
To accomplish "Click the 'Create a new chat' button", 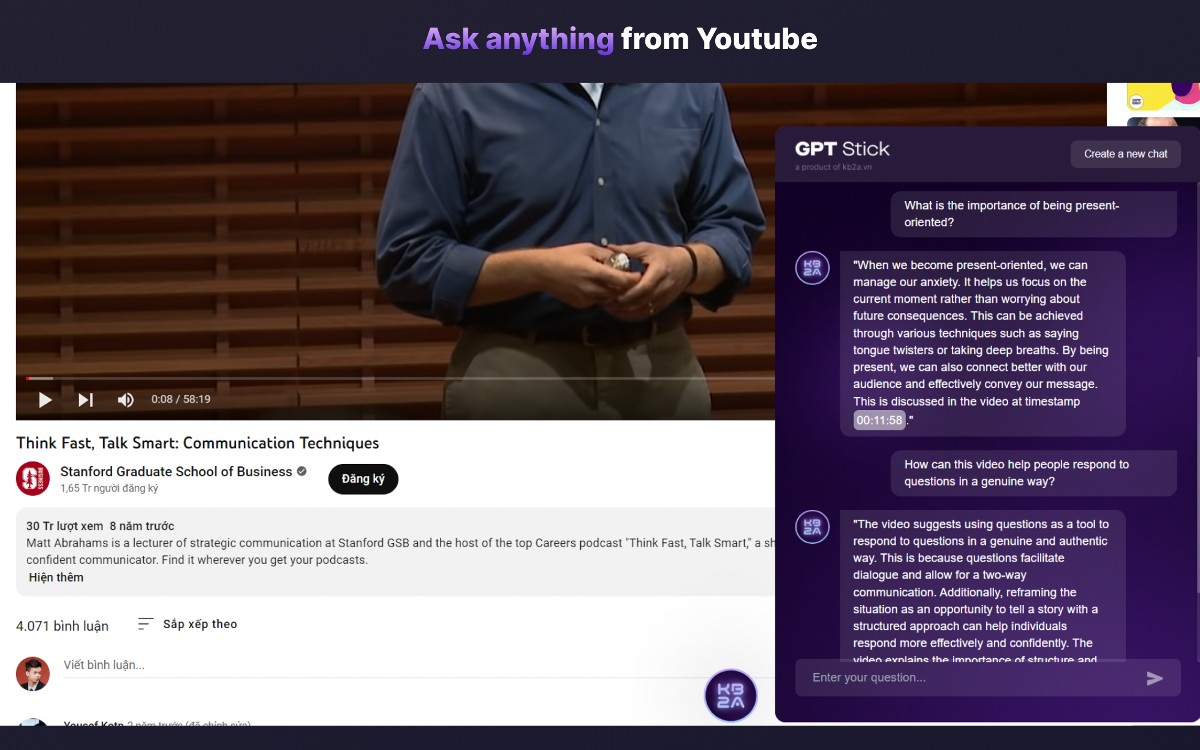I will [x=1125, y=154].
